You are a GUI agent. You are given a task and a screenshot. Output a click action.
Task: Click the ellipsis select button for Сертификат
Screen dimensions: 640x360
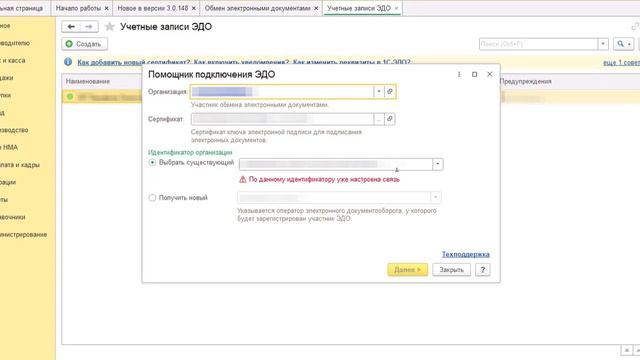coord(379,119)
